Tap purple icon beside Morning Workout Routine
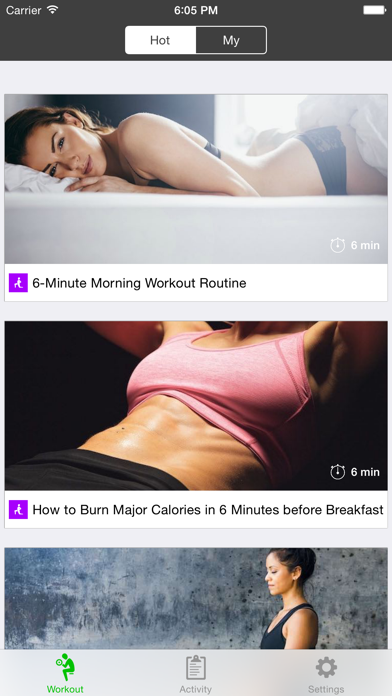The height and width of the screenshot is (696, 392). point(18,283)
